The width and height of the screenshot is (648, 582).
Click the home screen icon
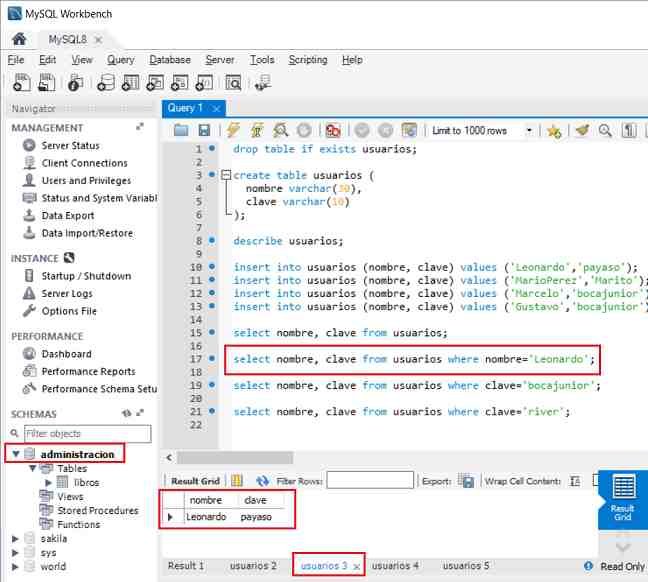18,39
